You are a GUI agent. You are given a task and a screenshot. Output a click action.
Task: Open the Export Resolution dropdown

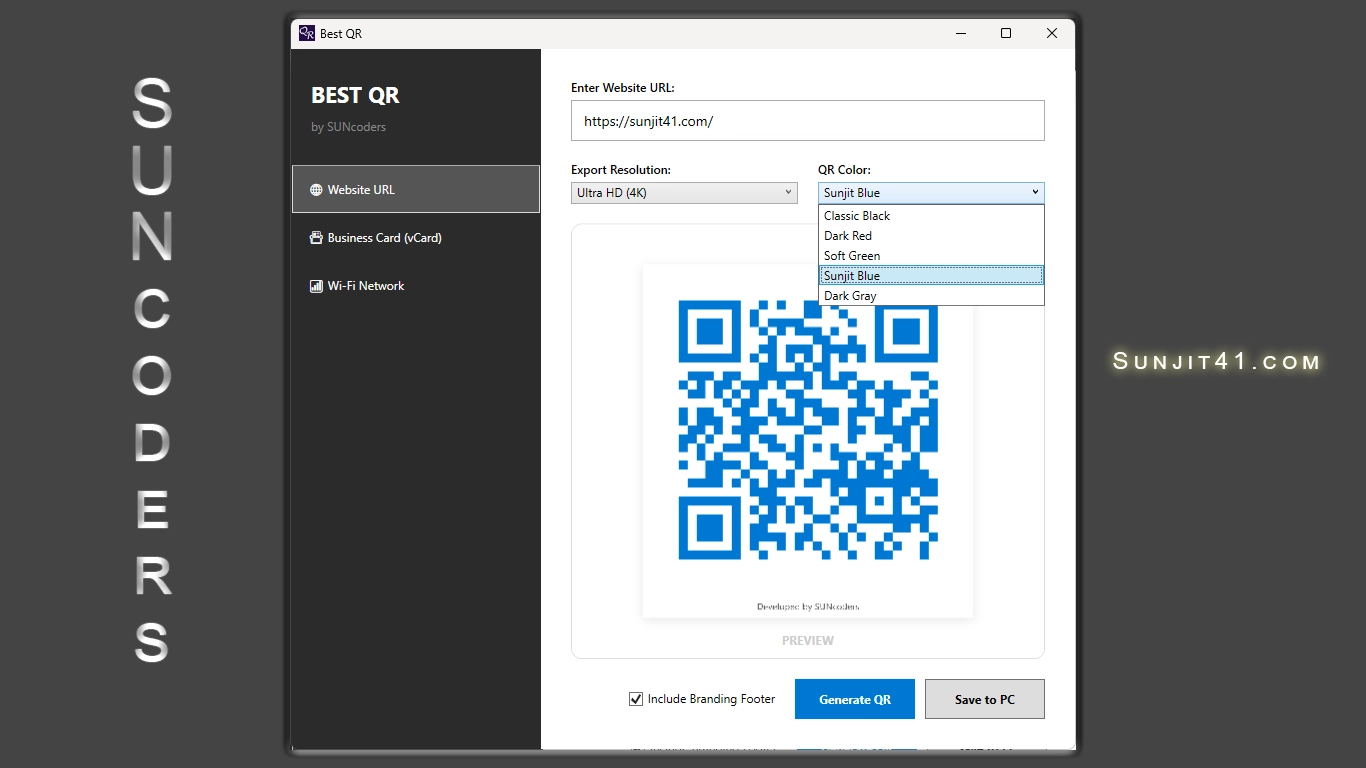pos(684,193)
